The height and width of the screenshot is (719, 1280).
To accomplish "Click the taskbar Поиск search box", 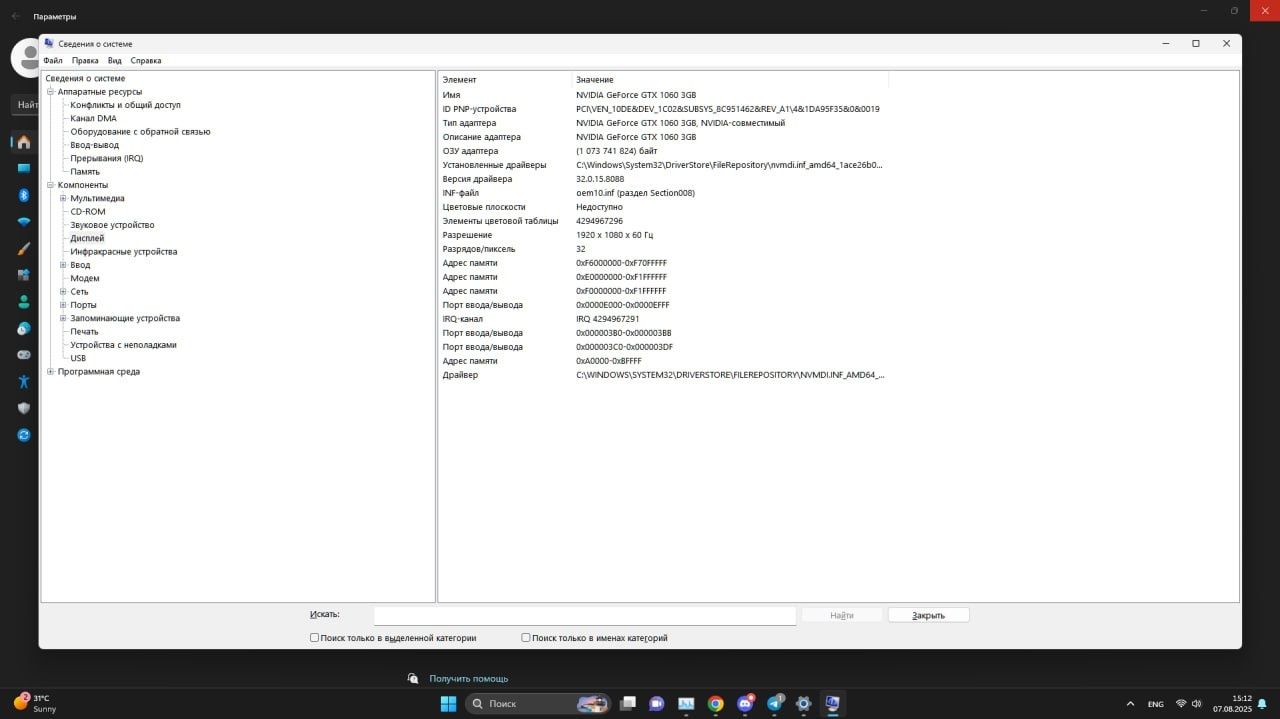I will coord(538,703).
